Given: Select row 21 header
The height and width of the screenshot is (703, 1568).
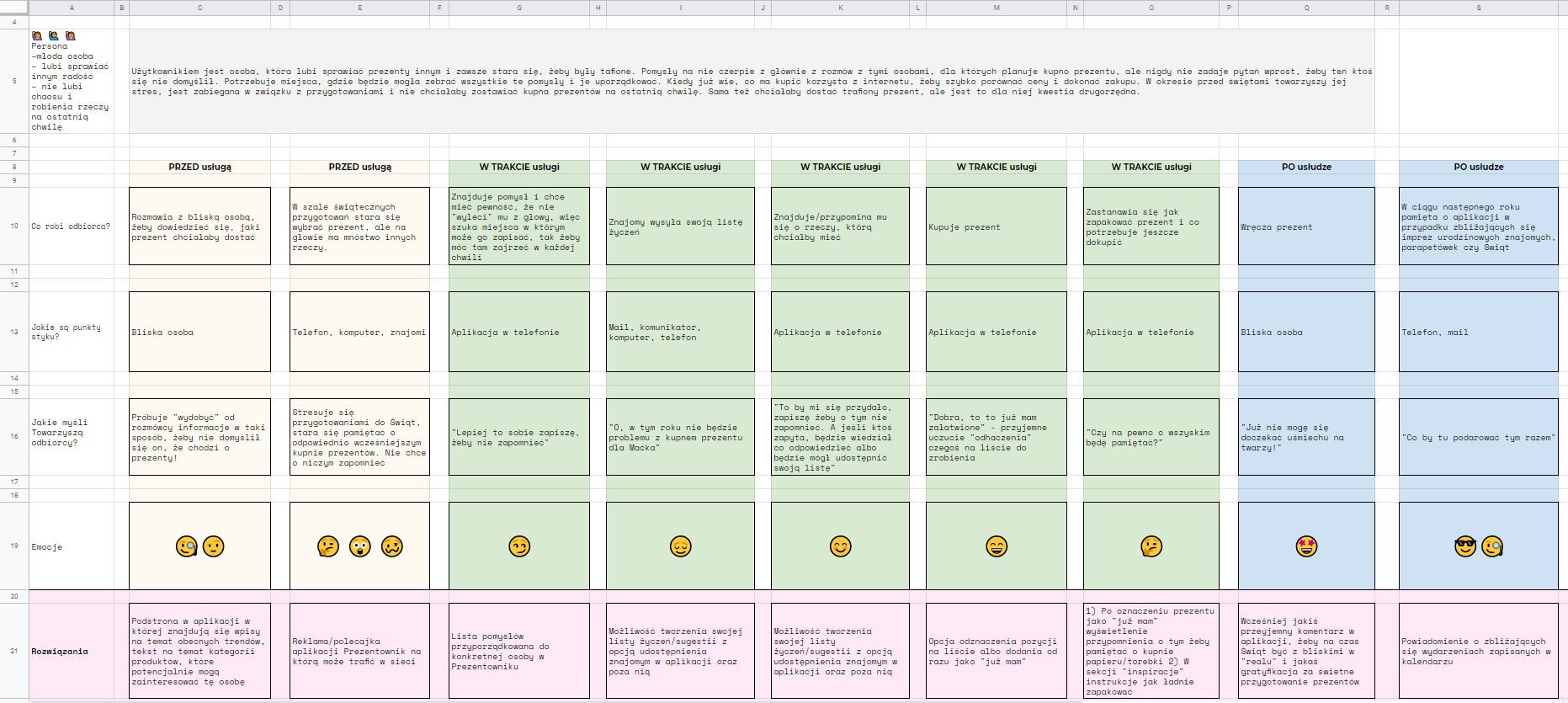Looking at the screenshot, I should point(14,651).
